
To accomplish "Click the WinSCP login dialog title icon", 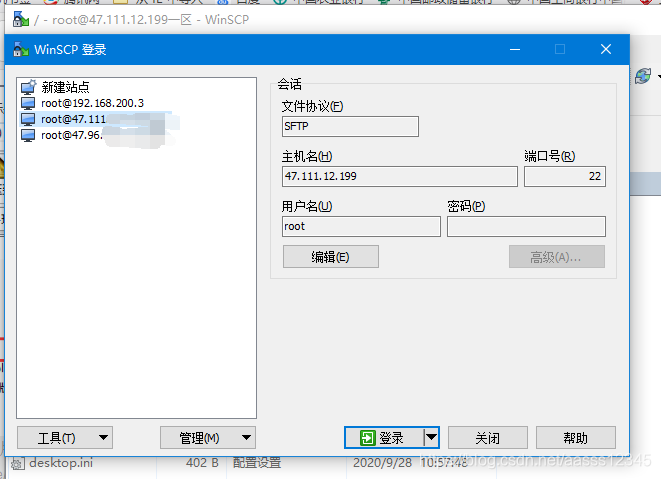I will tap(21, 49).
